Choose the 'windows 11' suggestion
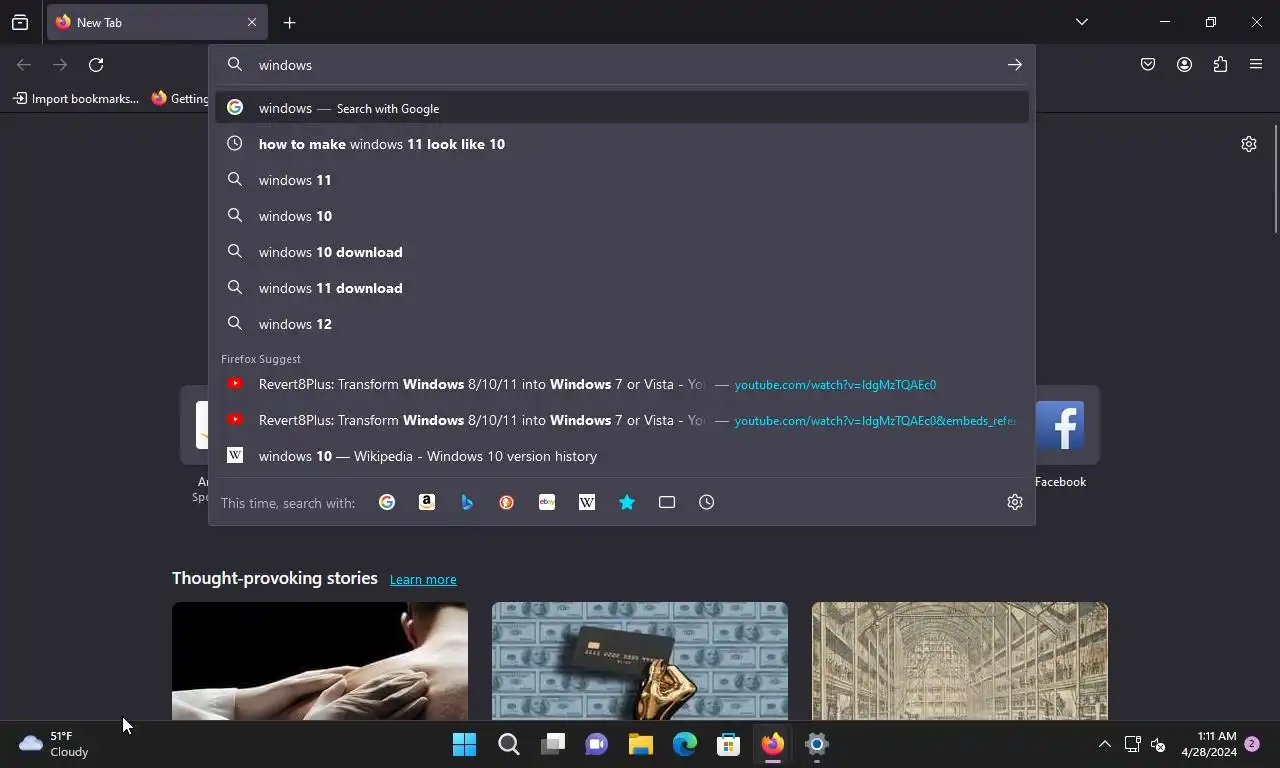 tap(622, 180)
